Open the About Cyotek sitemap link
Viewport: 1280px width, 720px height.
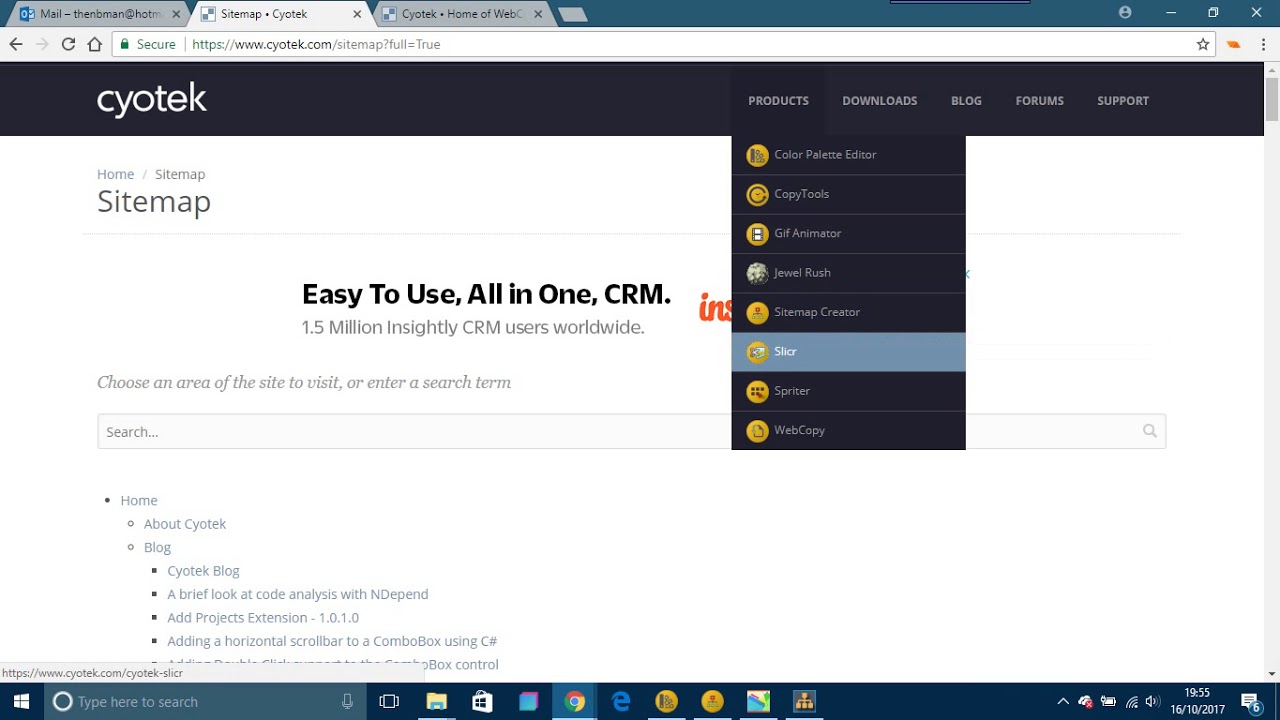tap(185, 524)
